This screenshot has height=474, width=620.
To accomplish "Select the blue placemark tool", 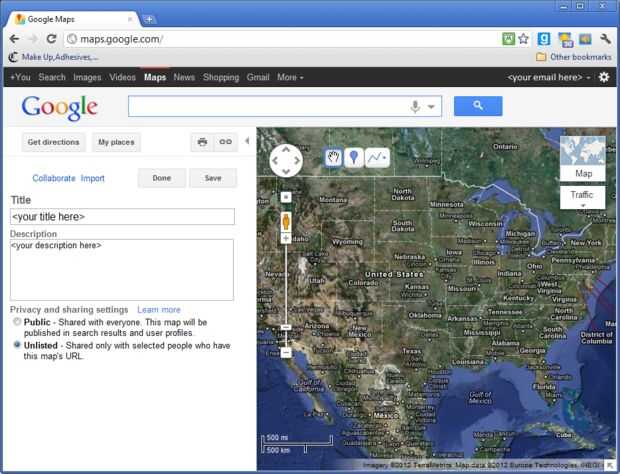I will pos(354,157).
